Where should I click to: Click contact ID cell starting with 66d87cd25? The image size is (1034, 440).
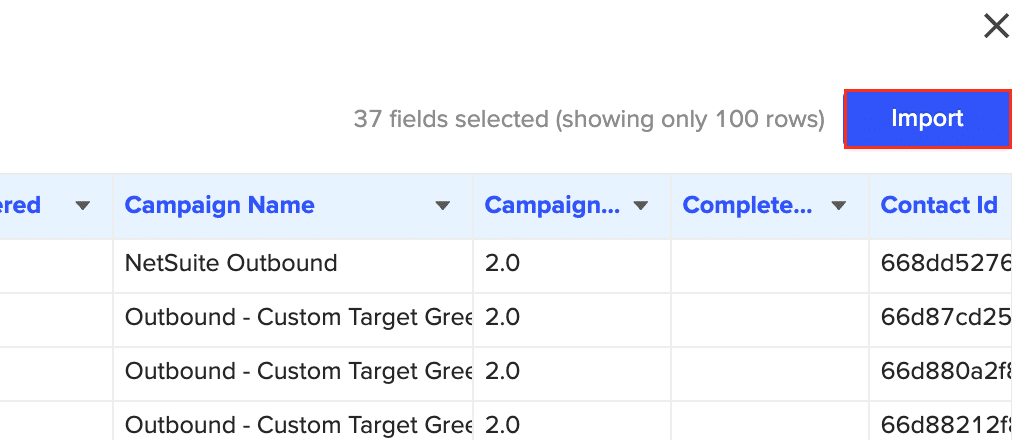[x=945, y=317]
